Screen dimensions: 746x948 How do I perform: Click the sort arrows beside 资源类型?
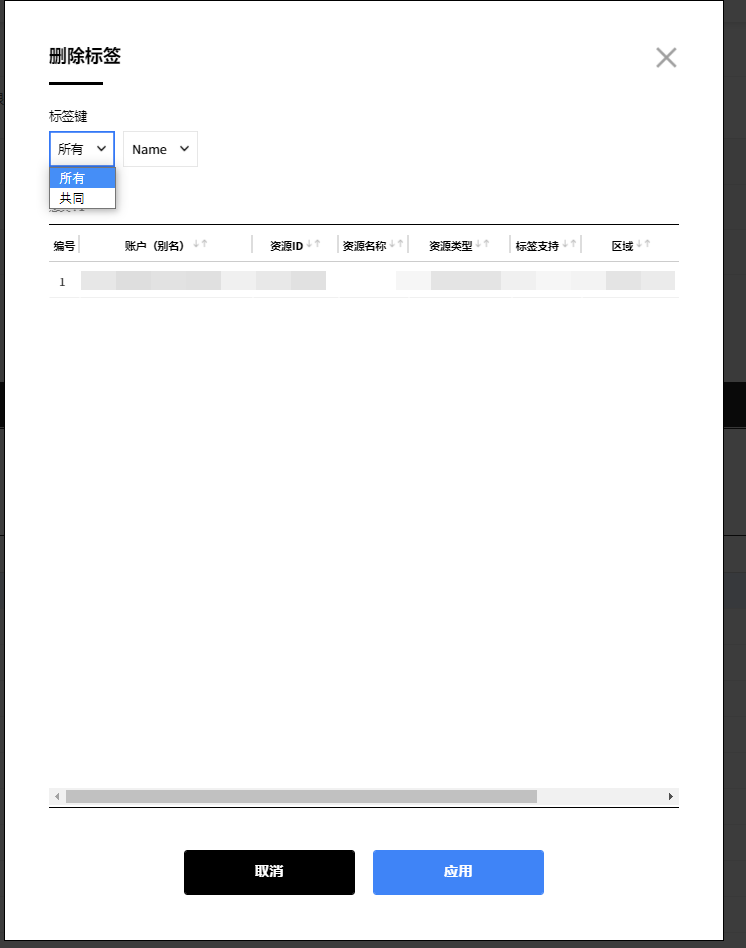482,245
